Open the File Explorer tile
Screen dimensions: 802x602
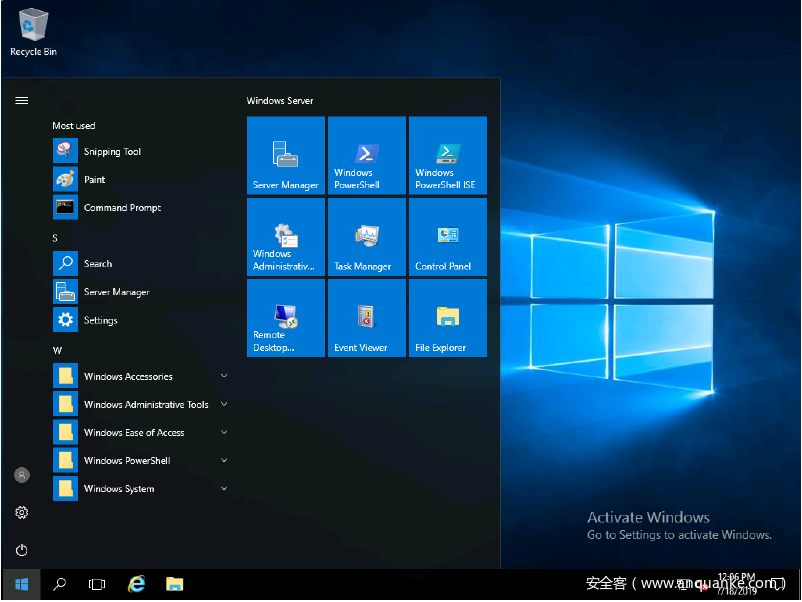tap(448, 318)
